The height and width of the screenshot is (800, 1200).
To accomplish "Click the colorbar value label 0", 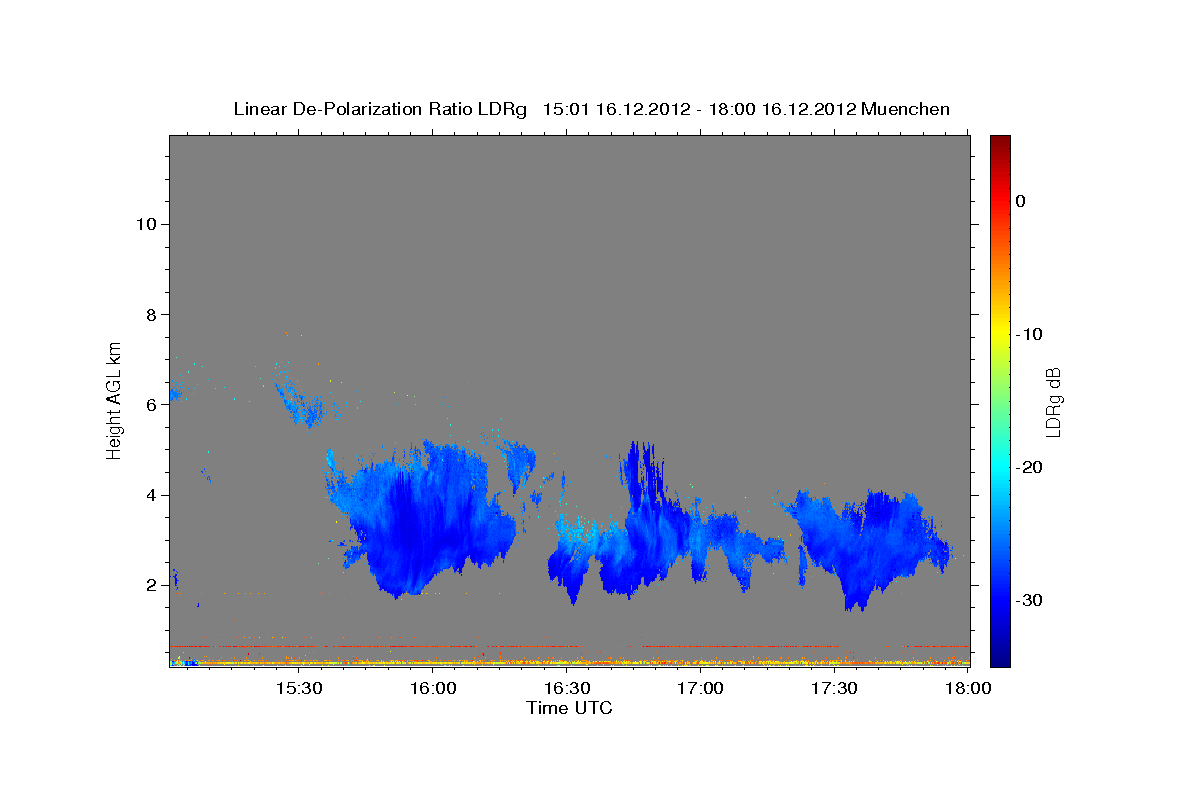I will (x=1021, y=201).
